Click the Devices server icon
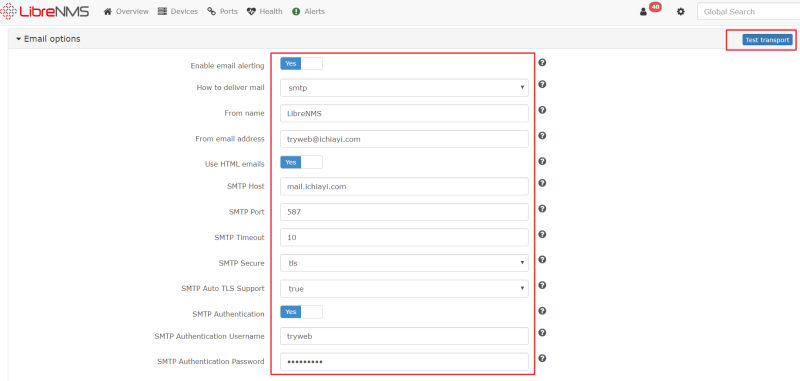800x381 pixels. (x=162, y=11)
